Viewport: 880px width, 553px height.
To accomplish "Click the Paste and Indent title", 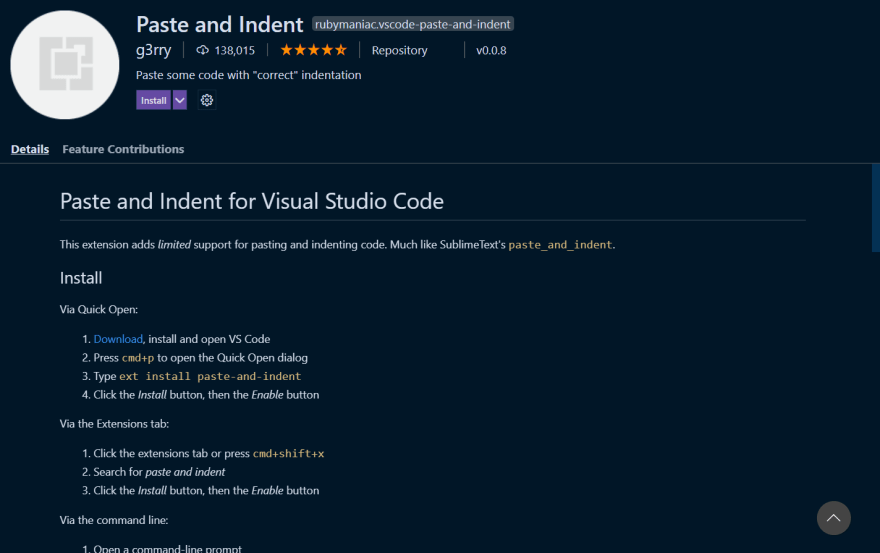I will [219, 25].
